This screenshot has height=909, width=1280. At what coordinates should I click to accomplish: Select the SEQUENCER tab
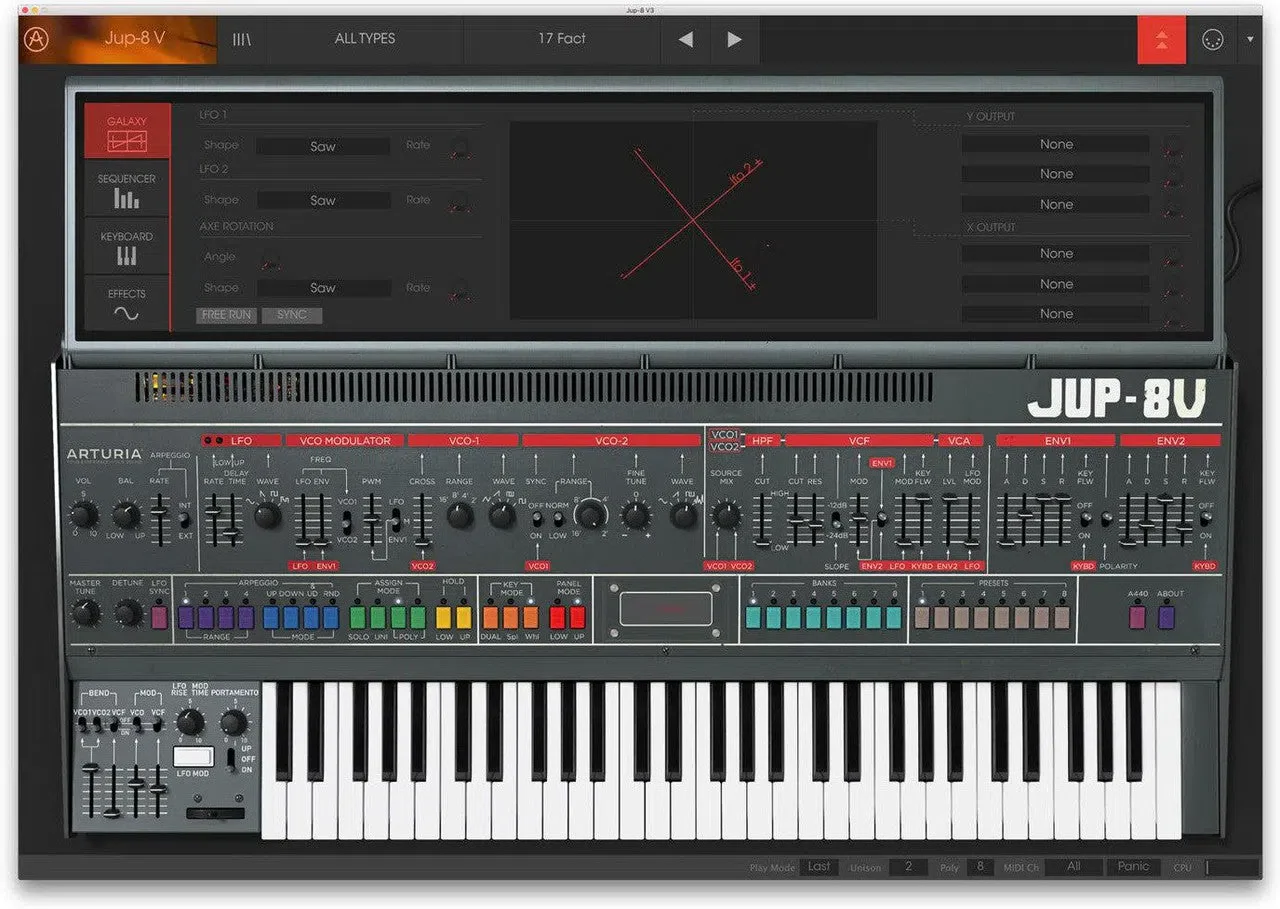[127, 188]
